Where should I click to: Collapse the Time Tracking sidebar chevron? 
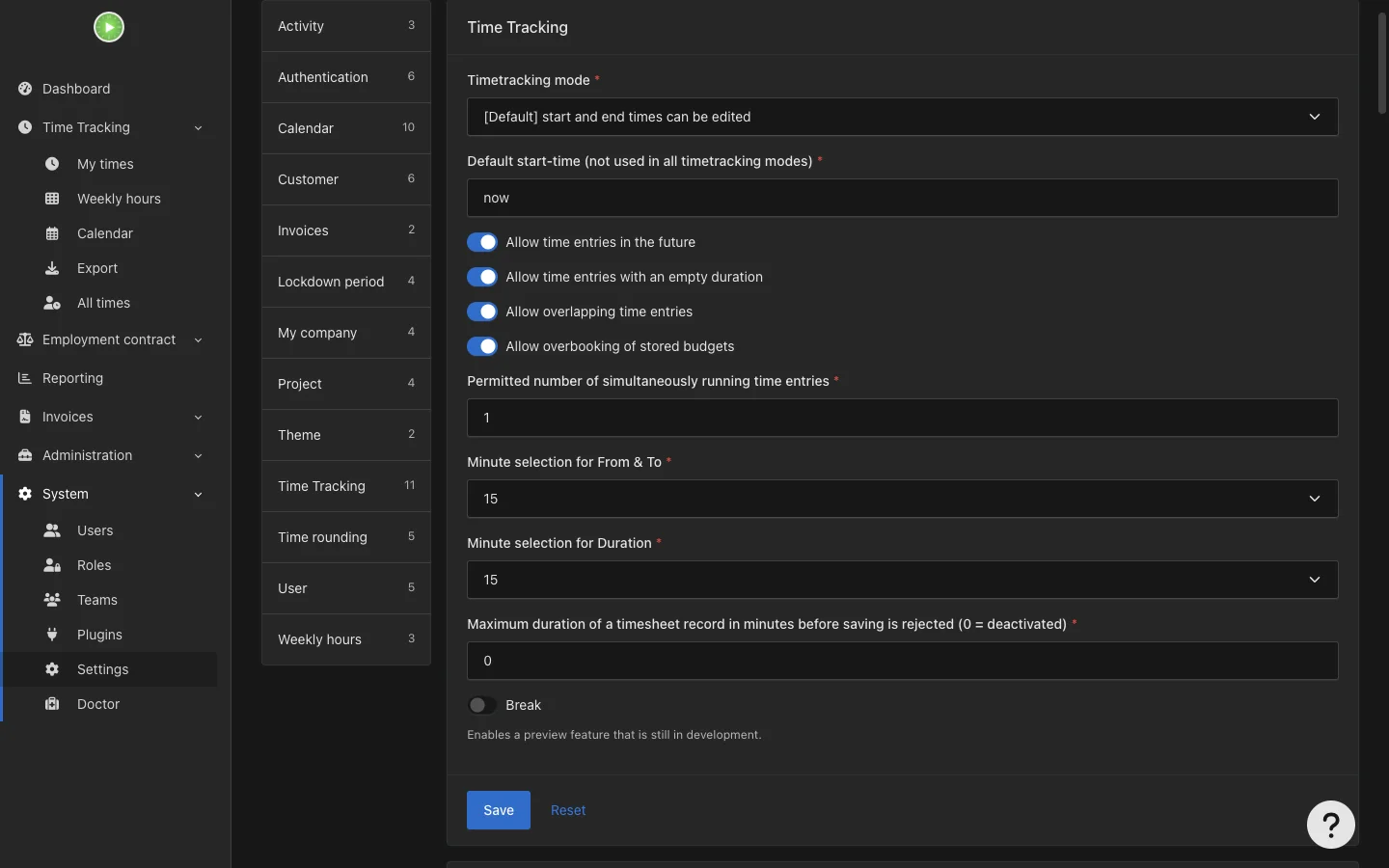(198, 127)
